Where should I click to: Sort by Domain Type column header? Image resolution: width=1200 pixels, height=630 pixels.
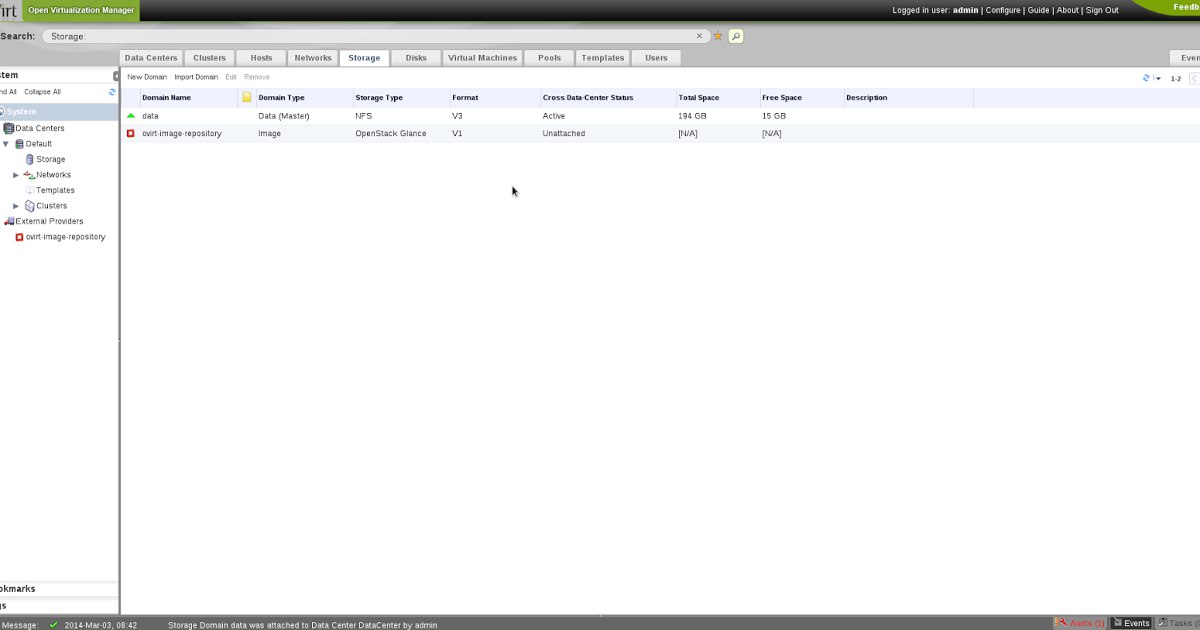pos(281,98)
